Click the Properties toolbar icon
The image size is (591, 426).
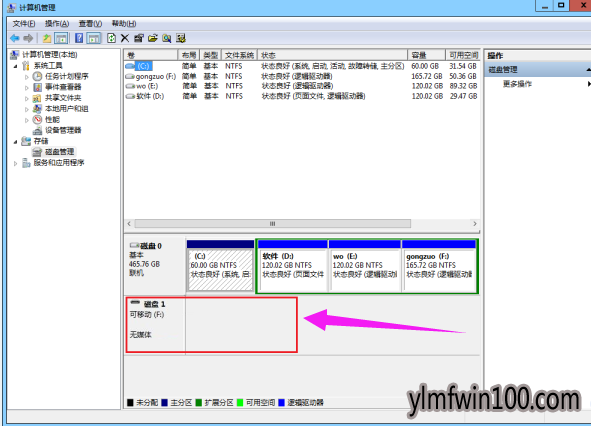(139, 38)
